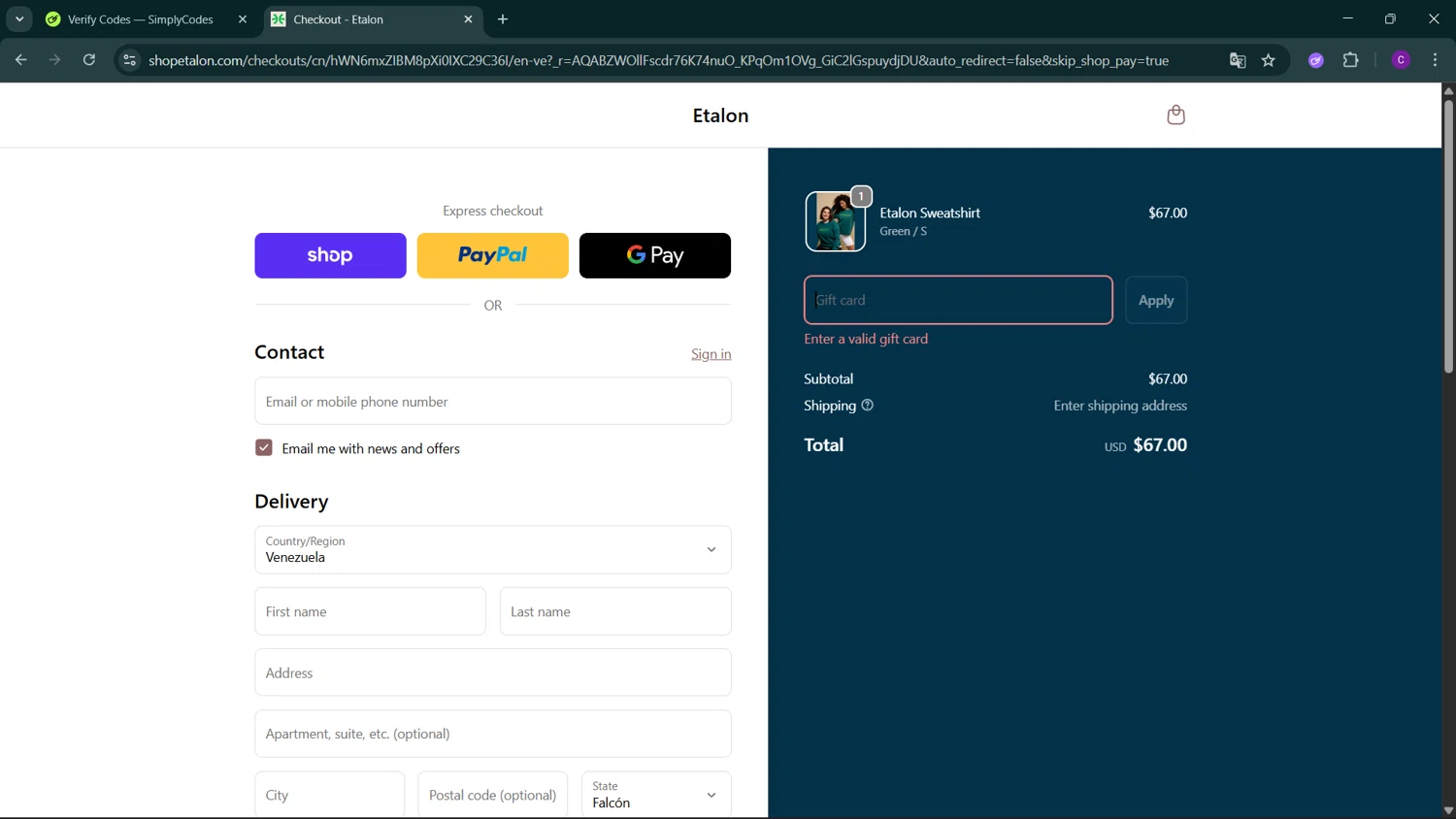Close the Checkout - Etalon tab
The image size is (1456, 819).
coord(469,19)
